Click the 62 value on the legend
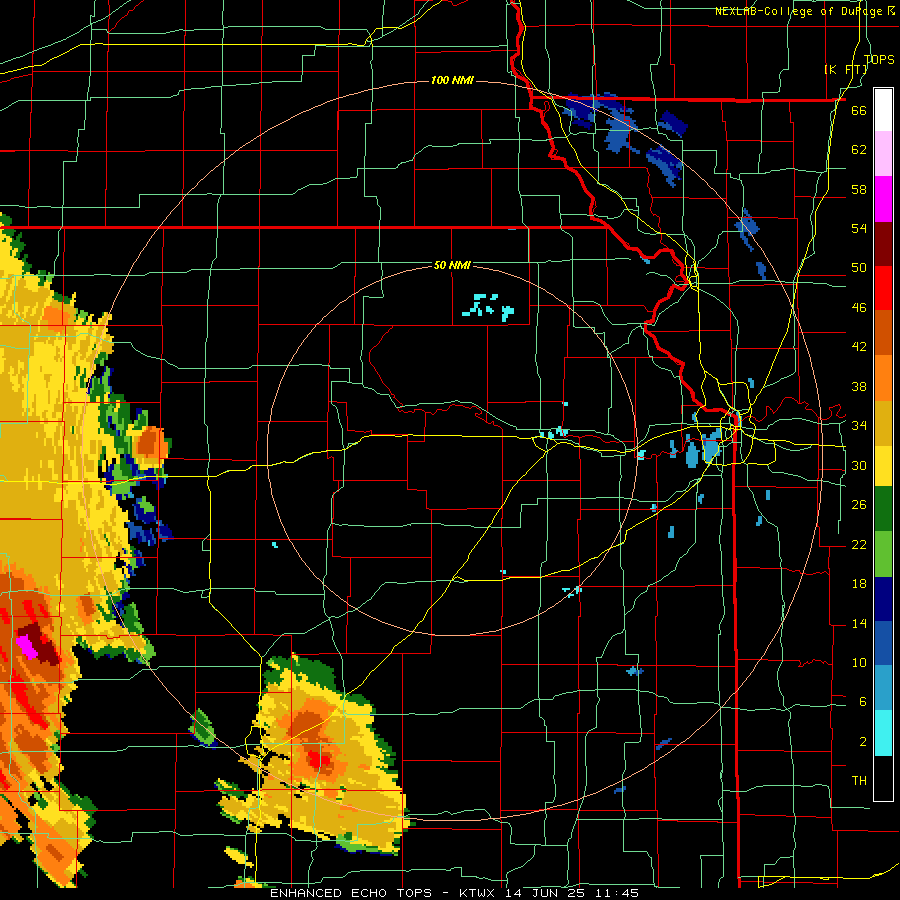This screenshot has width=900, height=900. pyautogui.click(x=859, y=150)
